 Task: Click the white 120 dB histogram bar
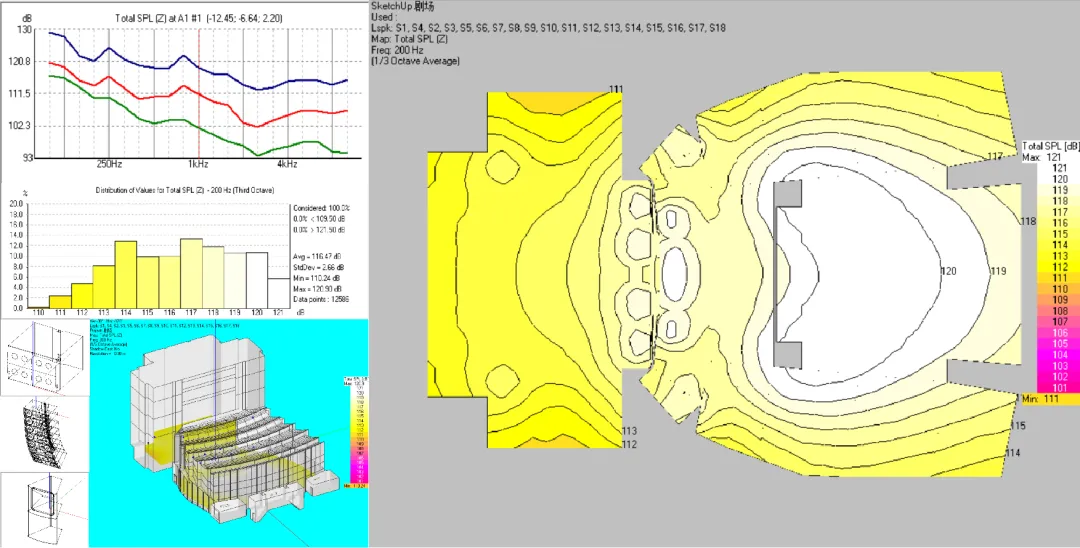point(256,280)
